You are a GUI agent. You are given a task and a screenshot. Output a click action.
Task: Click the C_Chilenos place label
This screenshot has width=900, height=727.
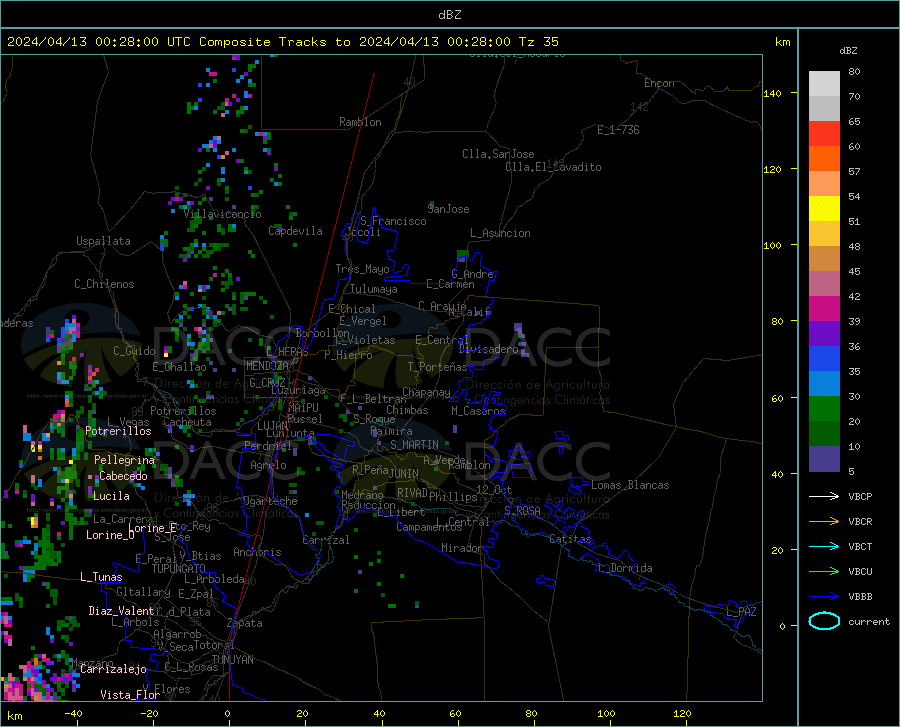pyautogui.click(x=104, y=284)
